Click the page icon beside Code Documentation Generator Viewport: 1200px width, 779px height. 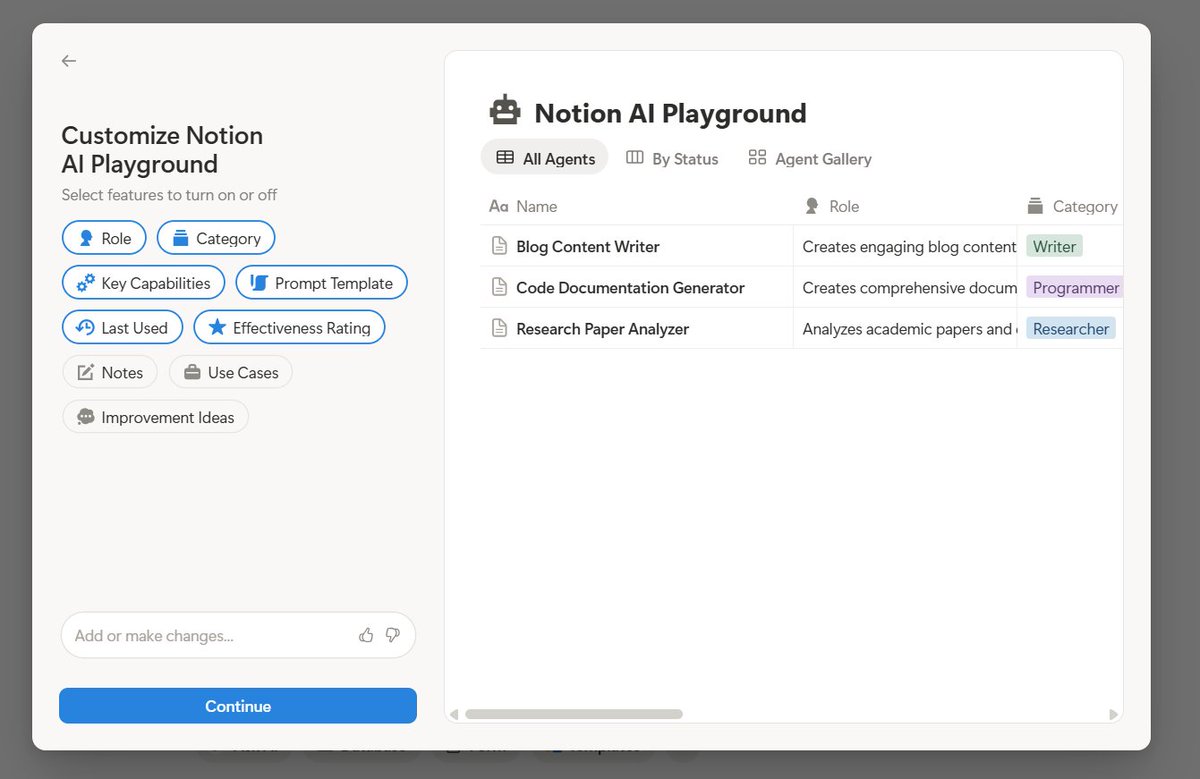[499, 287]
